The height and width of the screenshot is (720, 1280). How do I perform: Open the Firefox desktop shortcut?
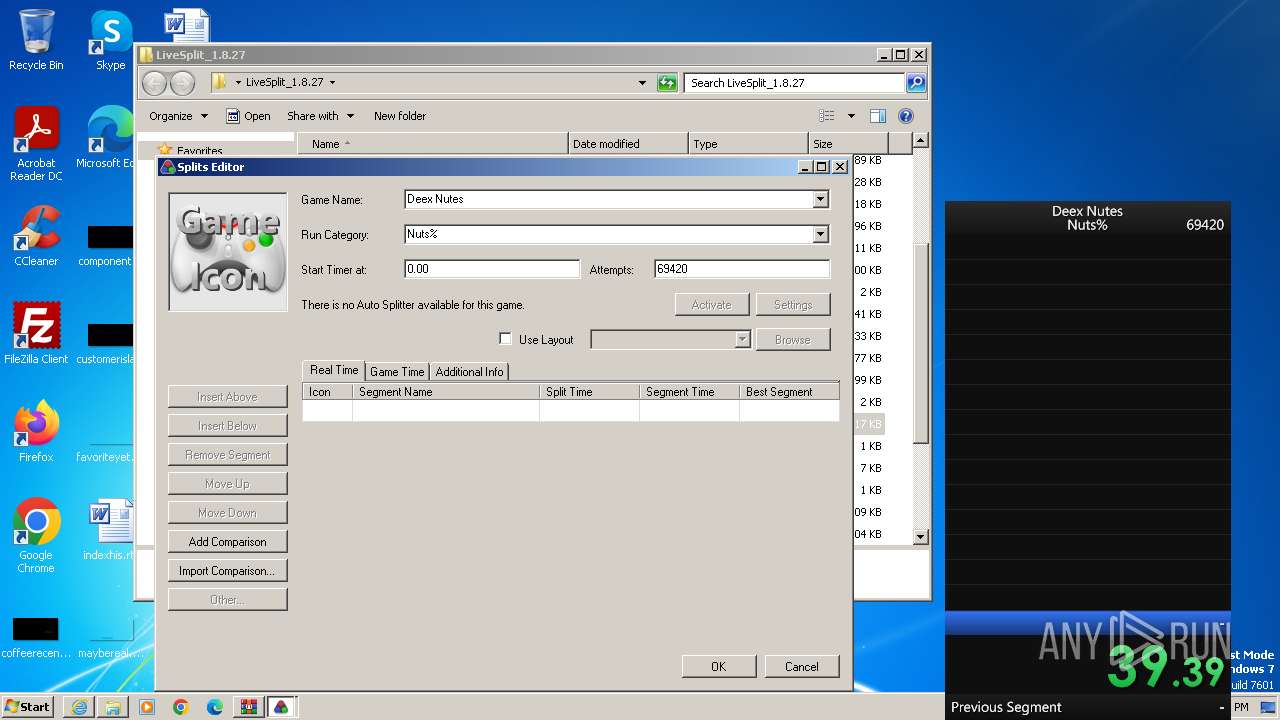[36, 432]
